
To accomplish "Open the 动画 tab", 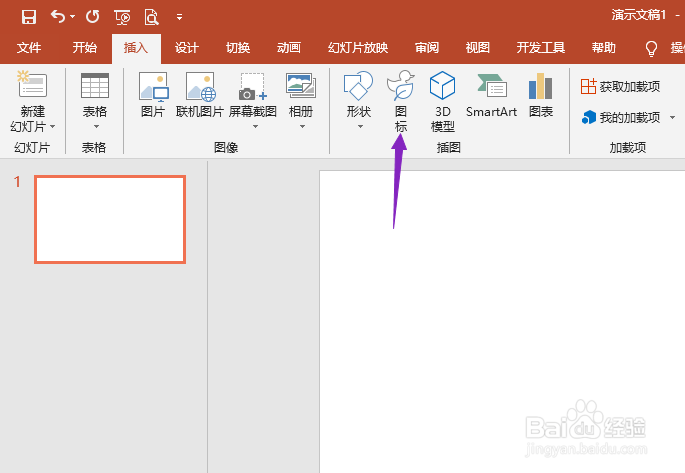I will 289,47.
